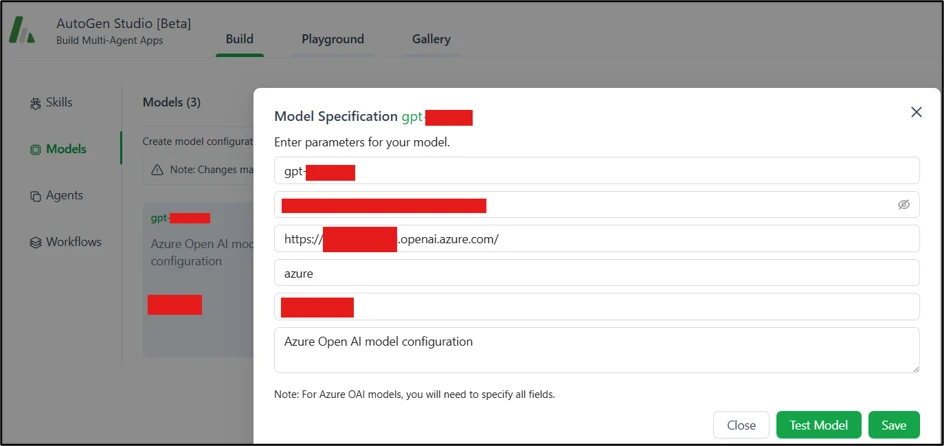
Task: Select Models in the sidebar
Action: [58, 149]
